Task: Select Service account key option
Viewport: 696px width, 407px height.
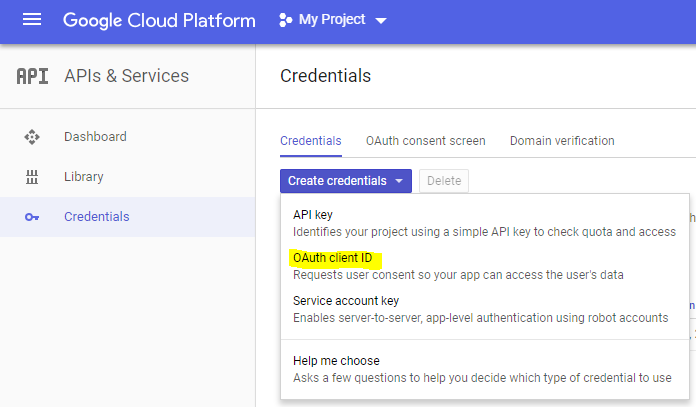Action: (485, 309)
